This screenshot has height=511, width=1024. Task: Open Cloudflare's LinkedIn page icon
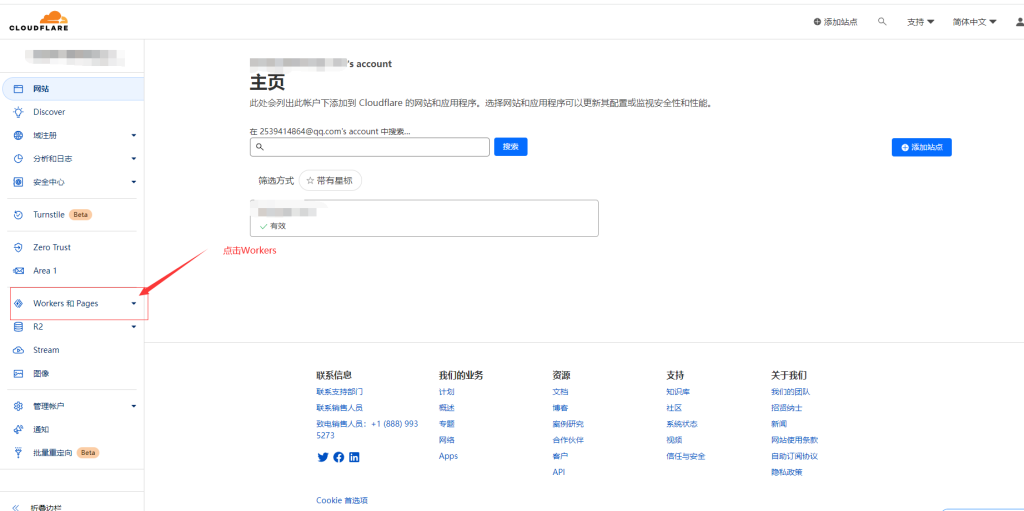pyautogui.click(x=354, y=457)
